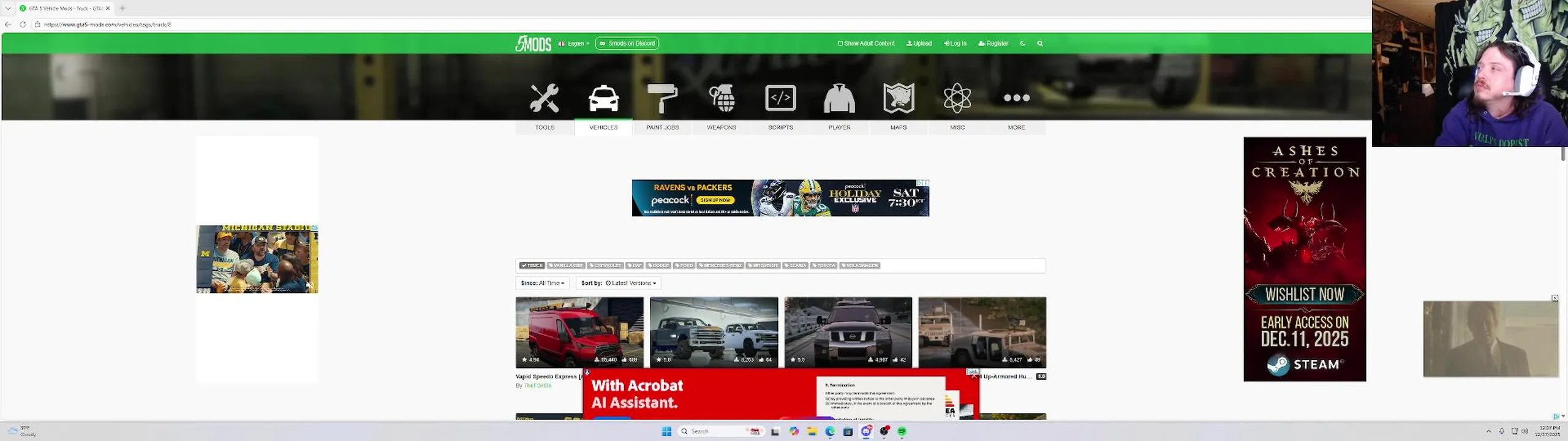Launch Copilot from the taskbar
This screenshot has height=441, width=1568.
coord(794,431)
